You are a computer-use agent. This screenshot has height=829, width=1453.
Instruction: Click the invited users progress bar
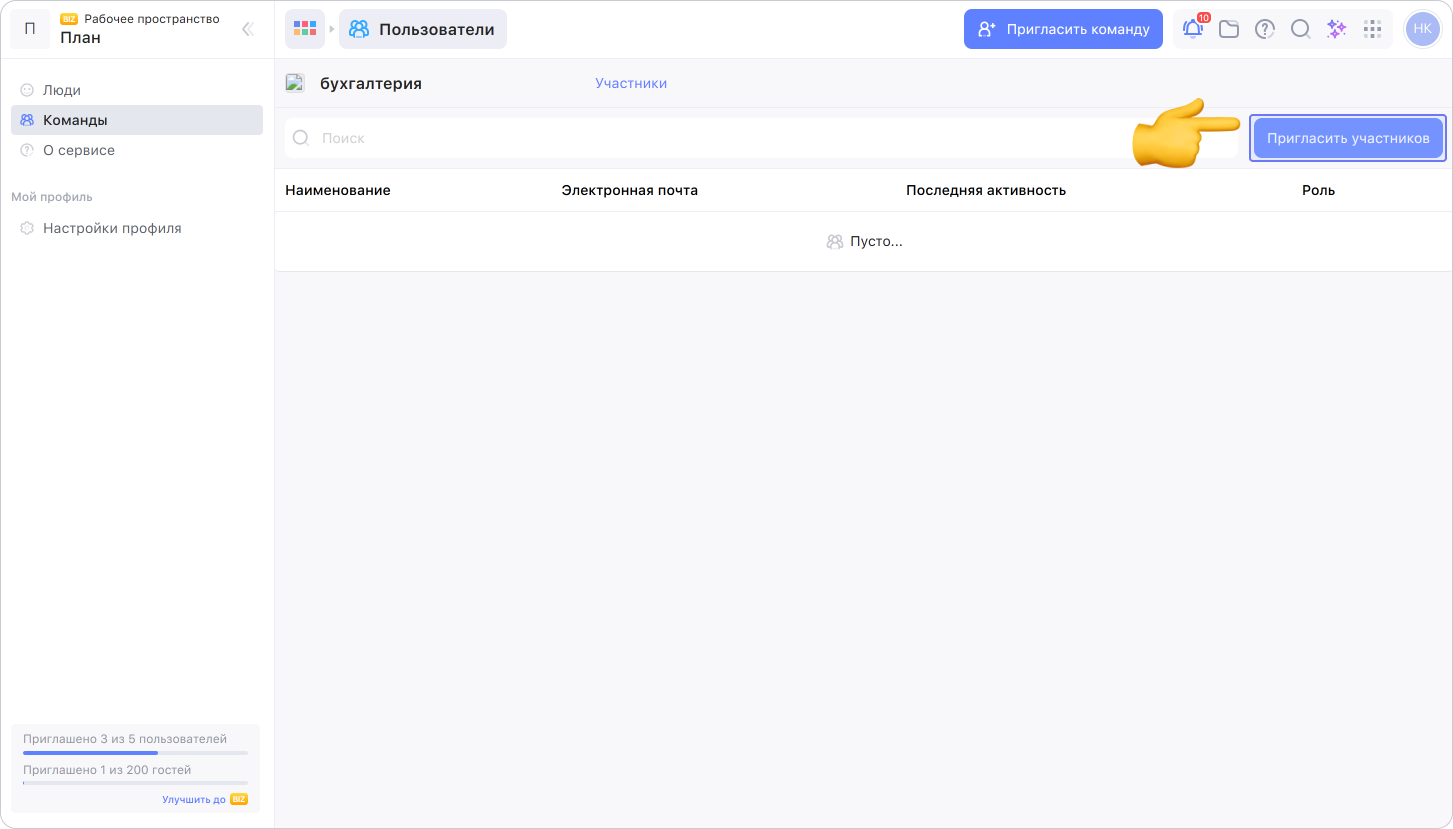(x=135, y=752)
